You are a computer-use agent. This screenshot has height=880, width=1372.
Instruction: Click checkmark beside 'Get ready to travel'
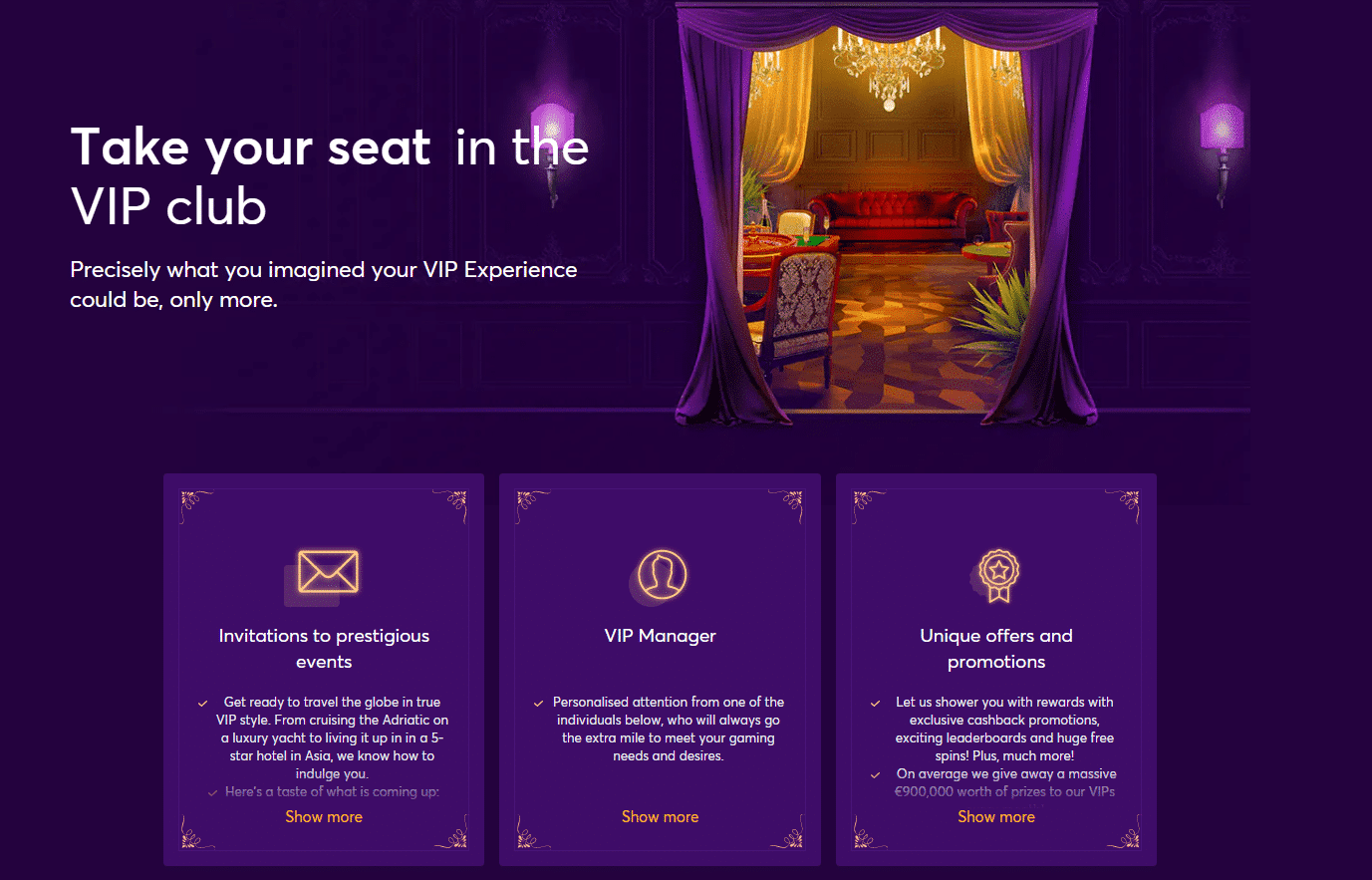[x=203, y=704]
